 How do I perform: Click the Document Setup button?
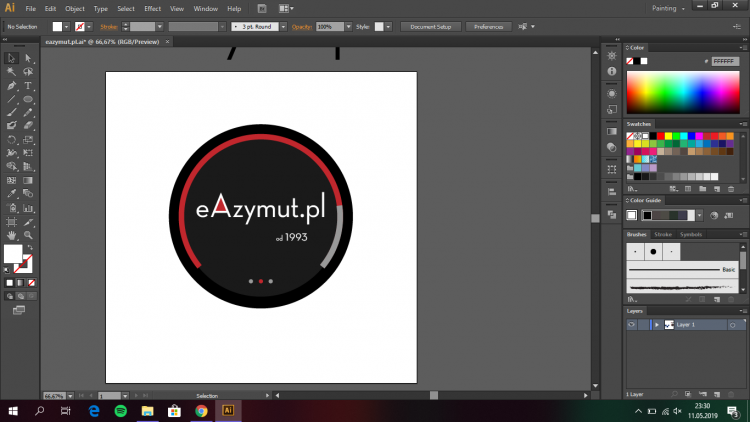coord(430,26)
